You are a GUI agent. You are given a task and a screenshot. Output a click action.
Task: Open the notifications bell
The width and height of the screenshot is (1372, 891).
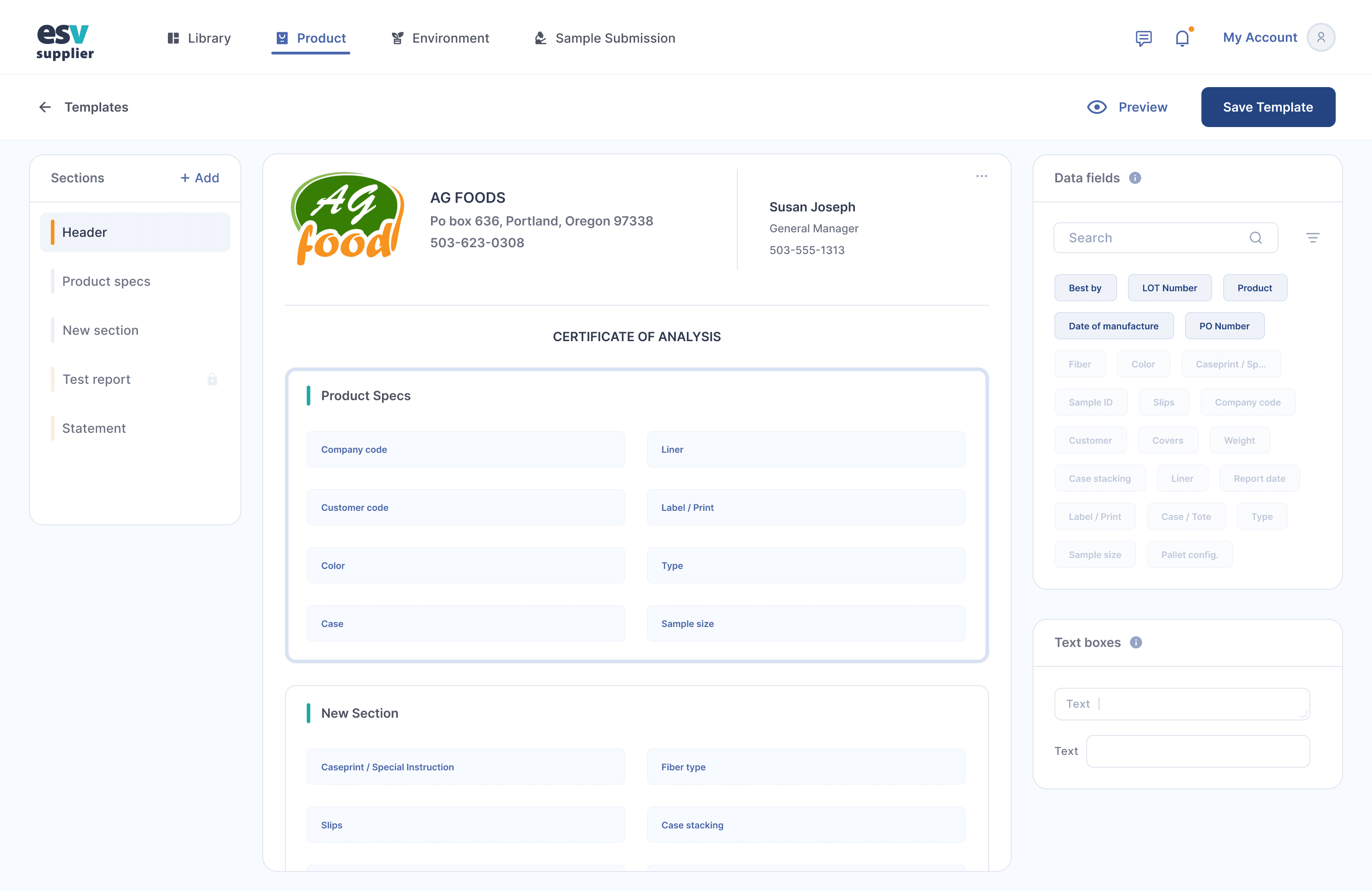1182,38
